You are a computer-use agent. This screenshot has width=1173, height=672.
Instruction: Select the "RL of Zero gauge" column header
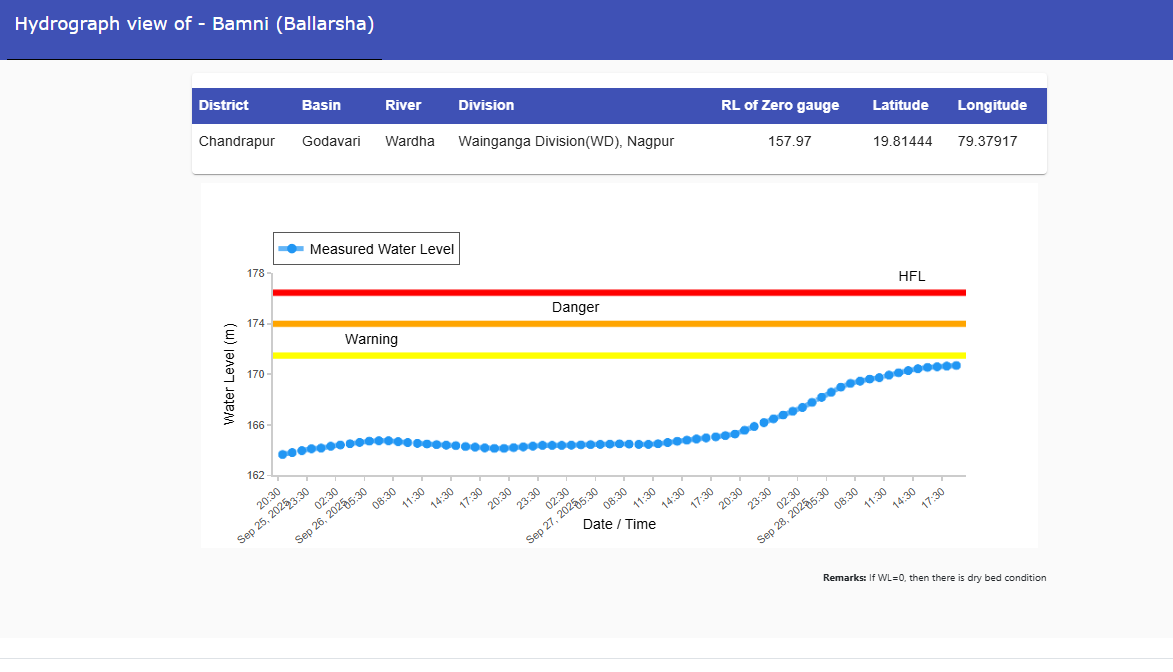pyautogui.click(x=780, y=106)
